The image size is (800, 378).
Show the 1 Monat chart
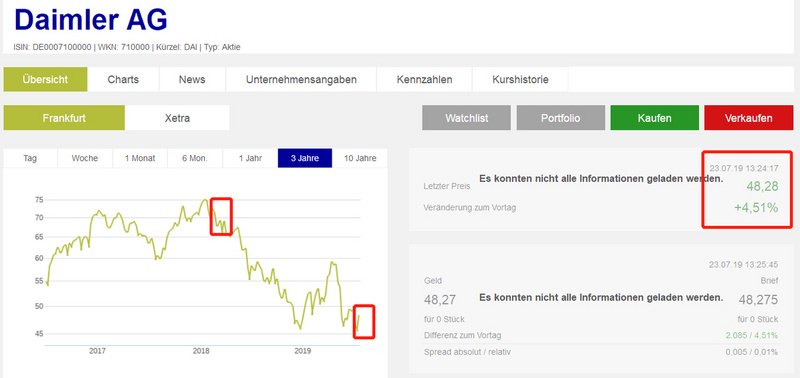tap(140, 158)
